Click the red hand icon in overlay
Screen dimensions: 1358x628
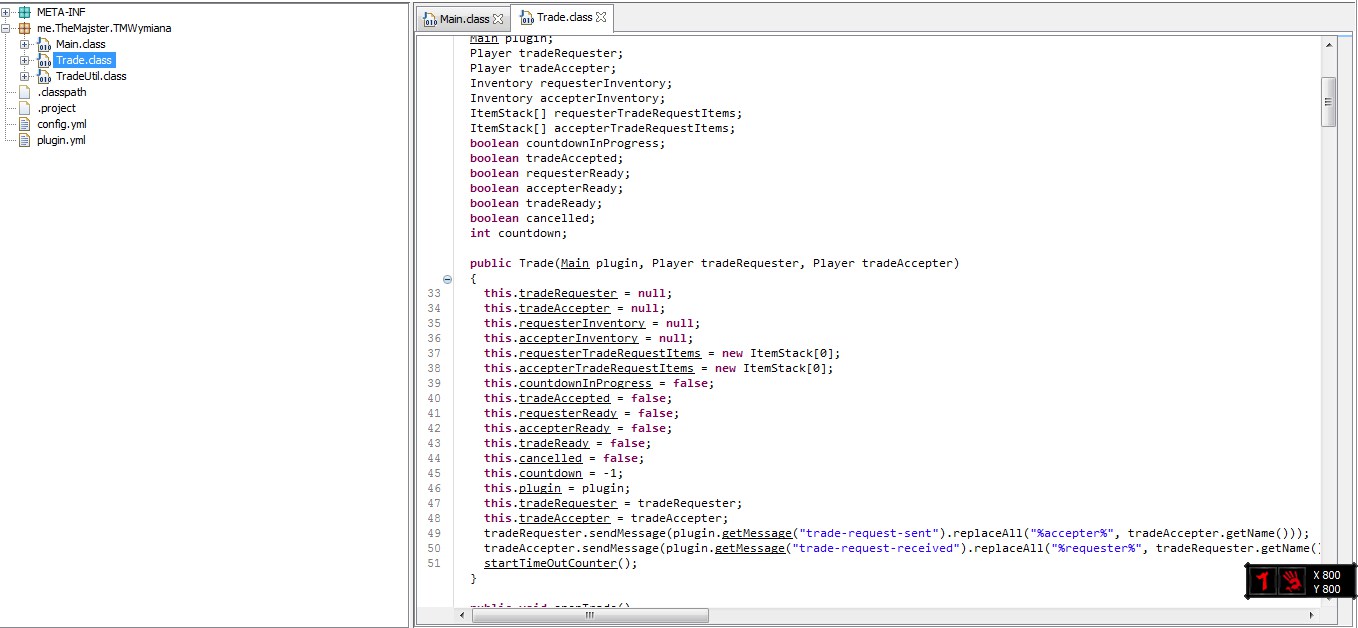1293,581
